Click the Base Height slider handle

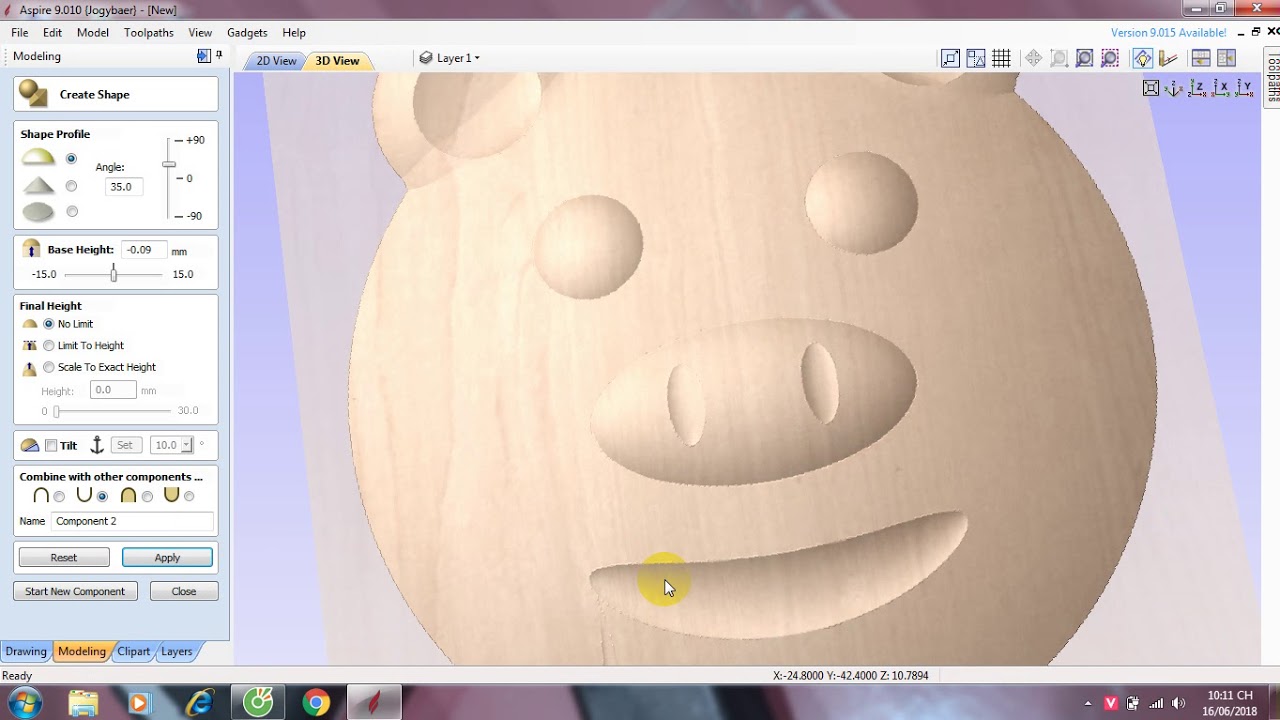click(x=113, y=274)
